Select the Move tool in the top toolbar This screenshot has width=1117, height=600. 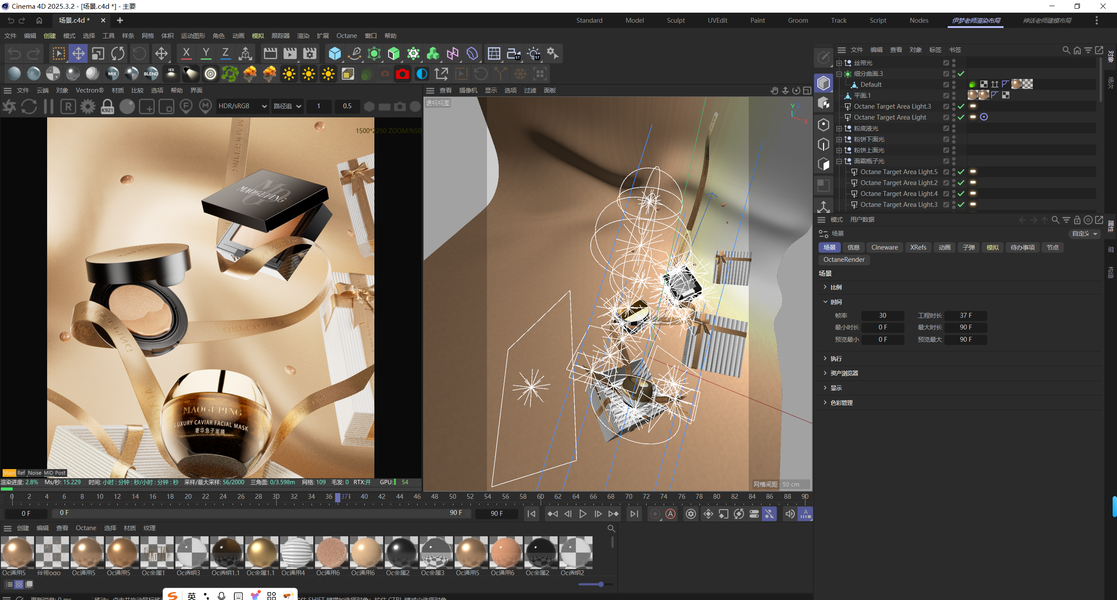(x=78, y=53)
